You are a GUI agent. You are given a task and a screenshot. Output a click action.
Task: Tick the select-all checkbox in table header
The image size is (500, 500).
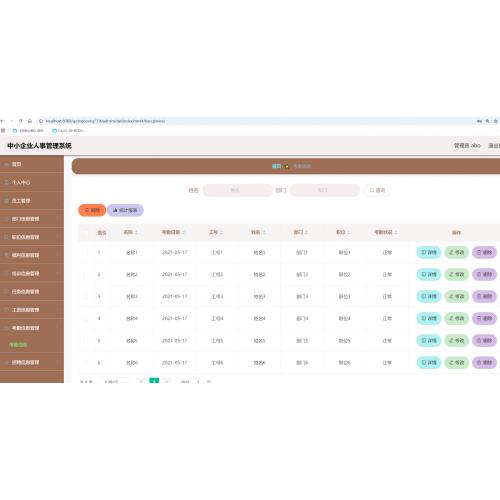[85, 232]
